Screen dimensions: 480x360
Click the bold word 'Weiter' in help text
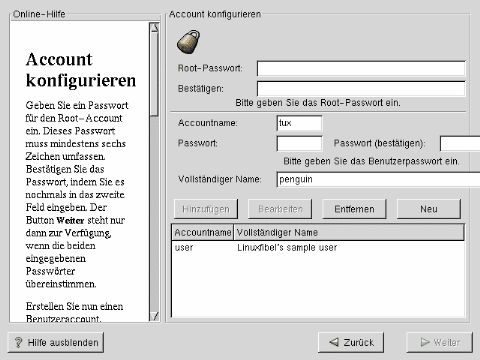click(x=70, y=221)
